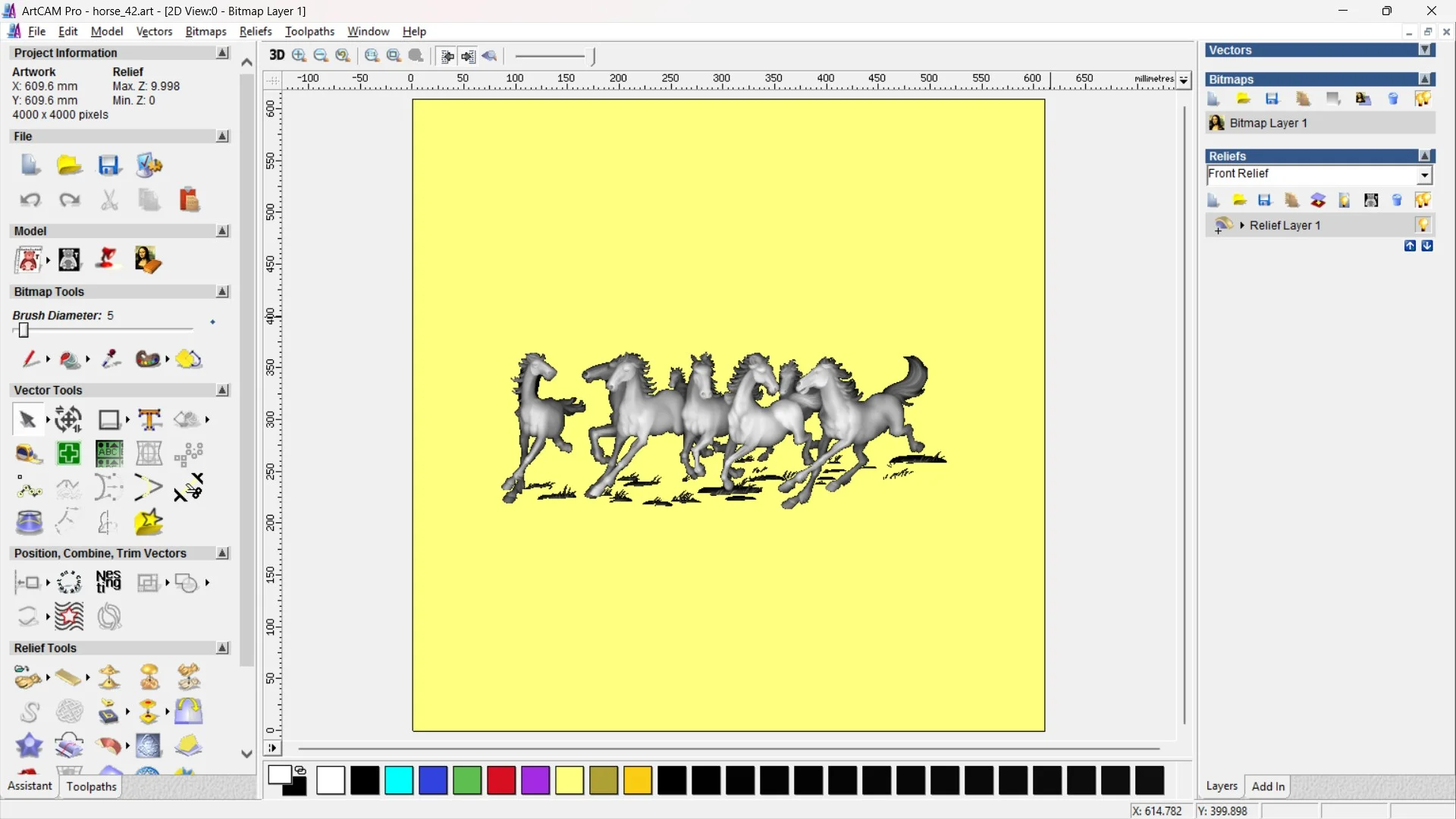Click the Zoom In toolbar icon
This screenshot has width=1456, height=819.
299,55
